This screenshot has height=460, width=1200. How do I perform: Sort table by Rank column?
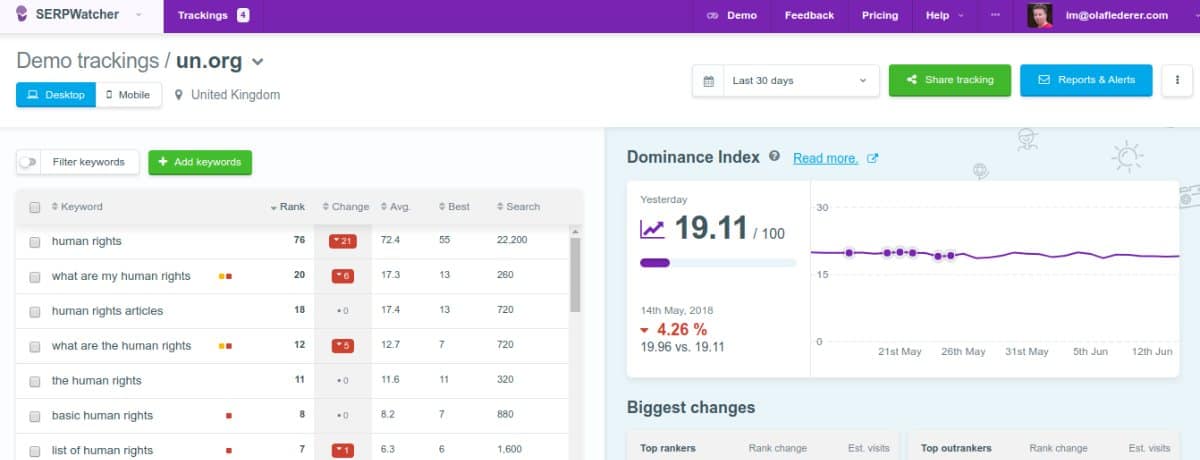coord(288,207)
